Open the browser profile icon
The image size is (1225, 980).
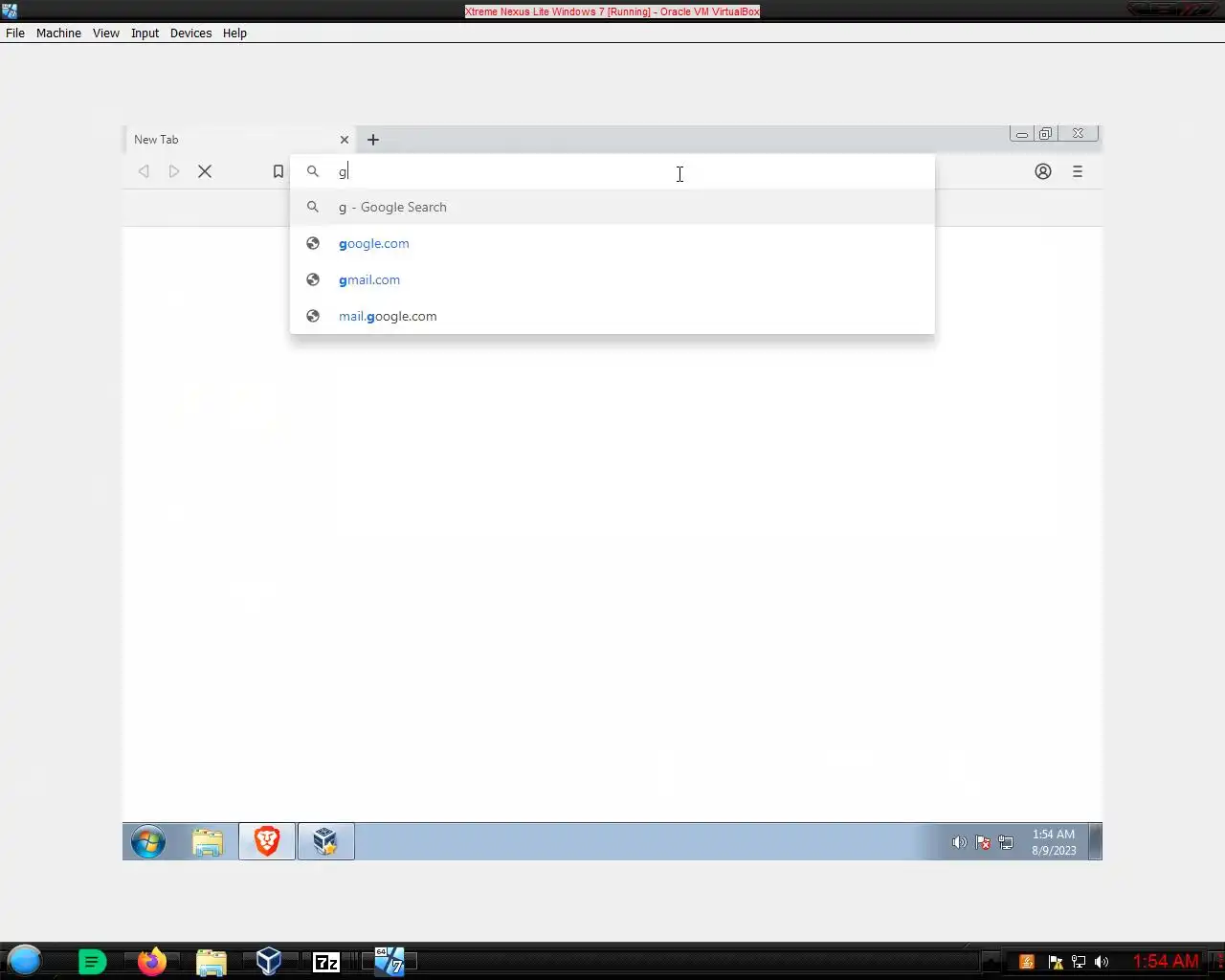(x=1043, y=171)
